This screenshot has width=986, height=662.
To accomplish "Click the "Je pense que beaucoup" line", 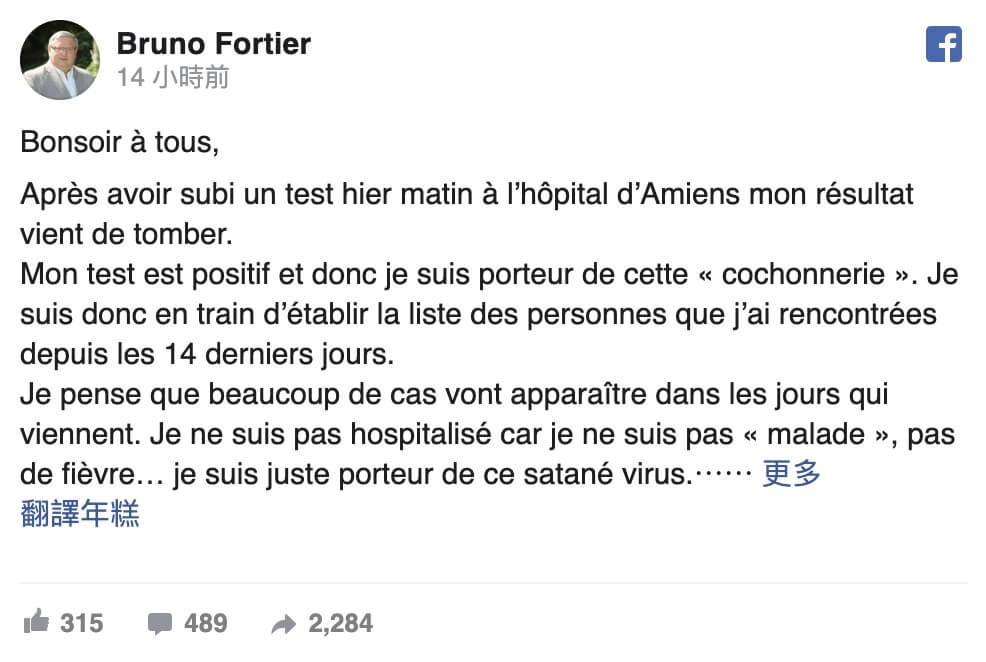I will (x=454, y=395).
